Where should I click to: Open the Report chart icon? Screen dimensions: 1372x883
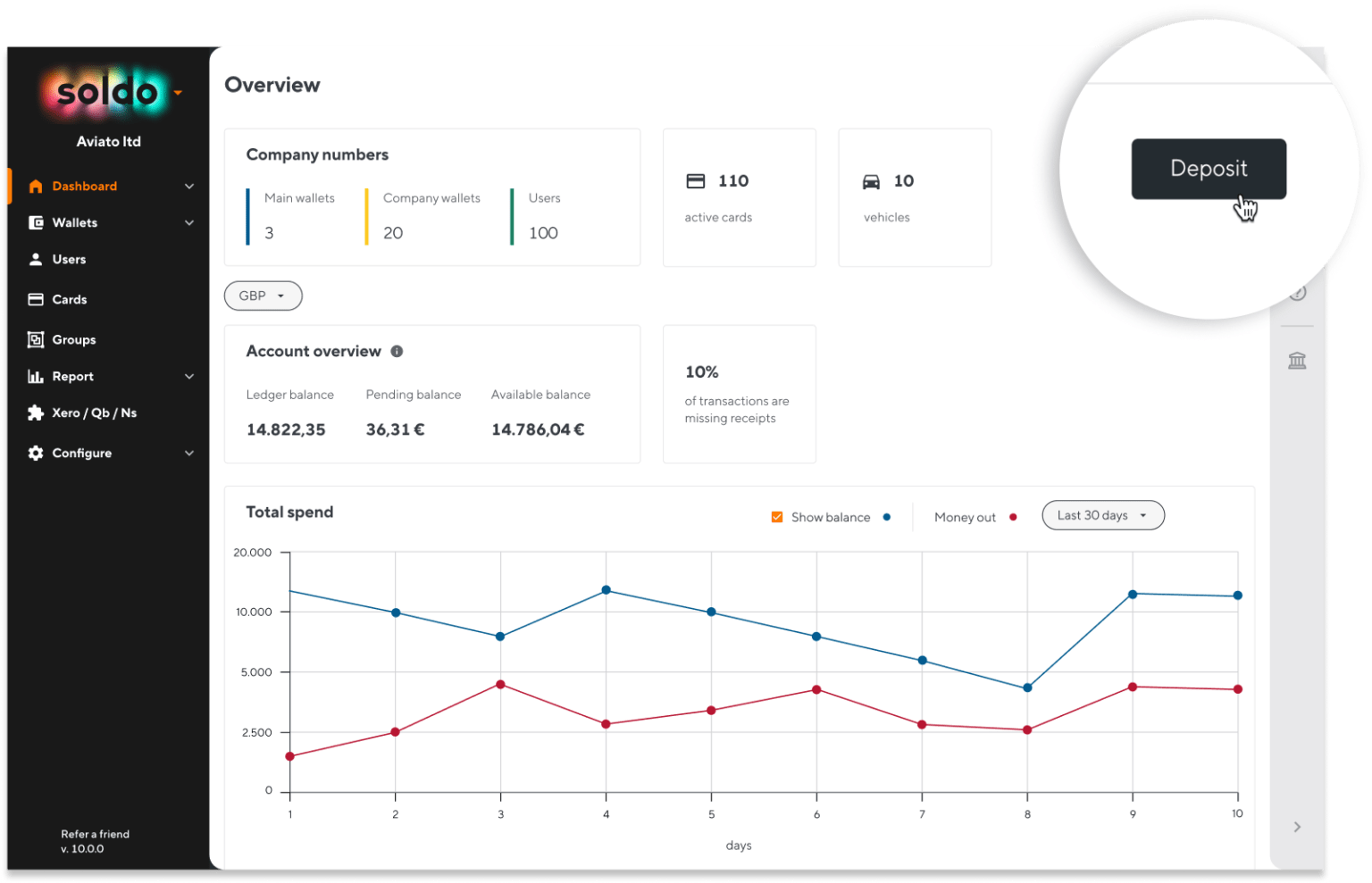(35, 376)
